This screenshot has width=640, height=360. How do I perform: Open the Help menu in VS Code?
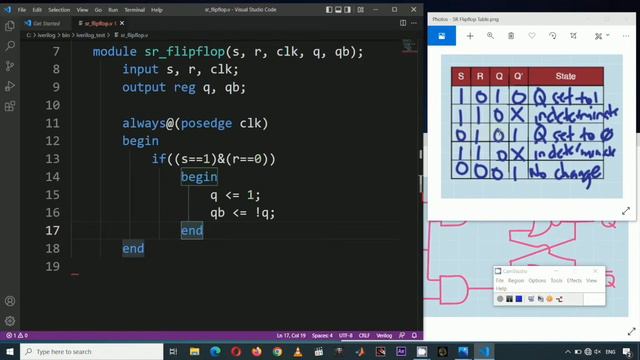pos(157,9)
